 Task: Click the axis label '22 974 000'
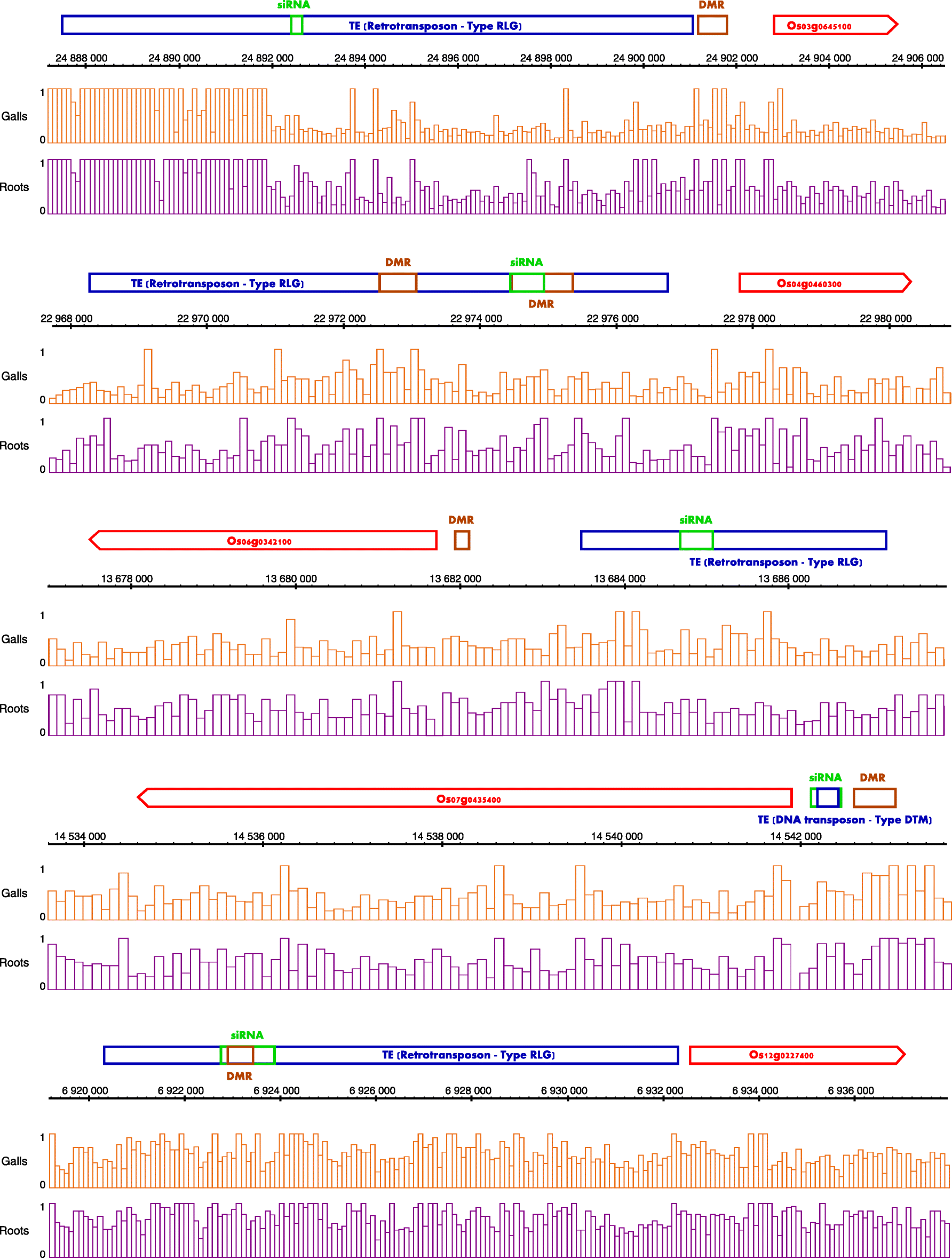(476, 319)
